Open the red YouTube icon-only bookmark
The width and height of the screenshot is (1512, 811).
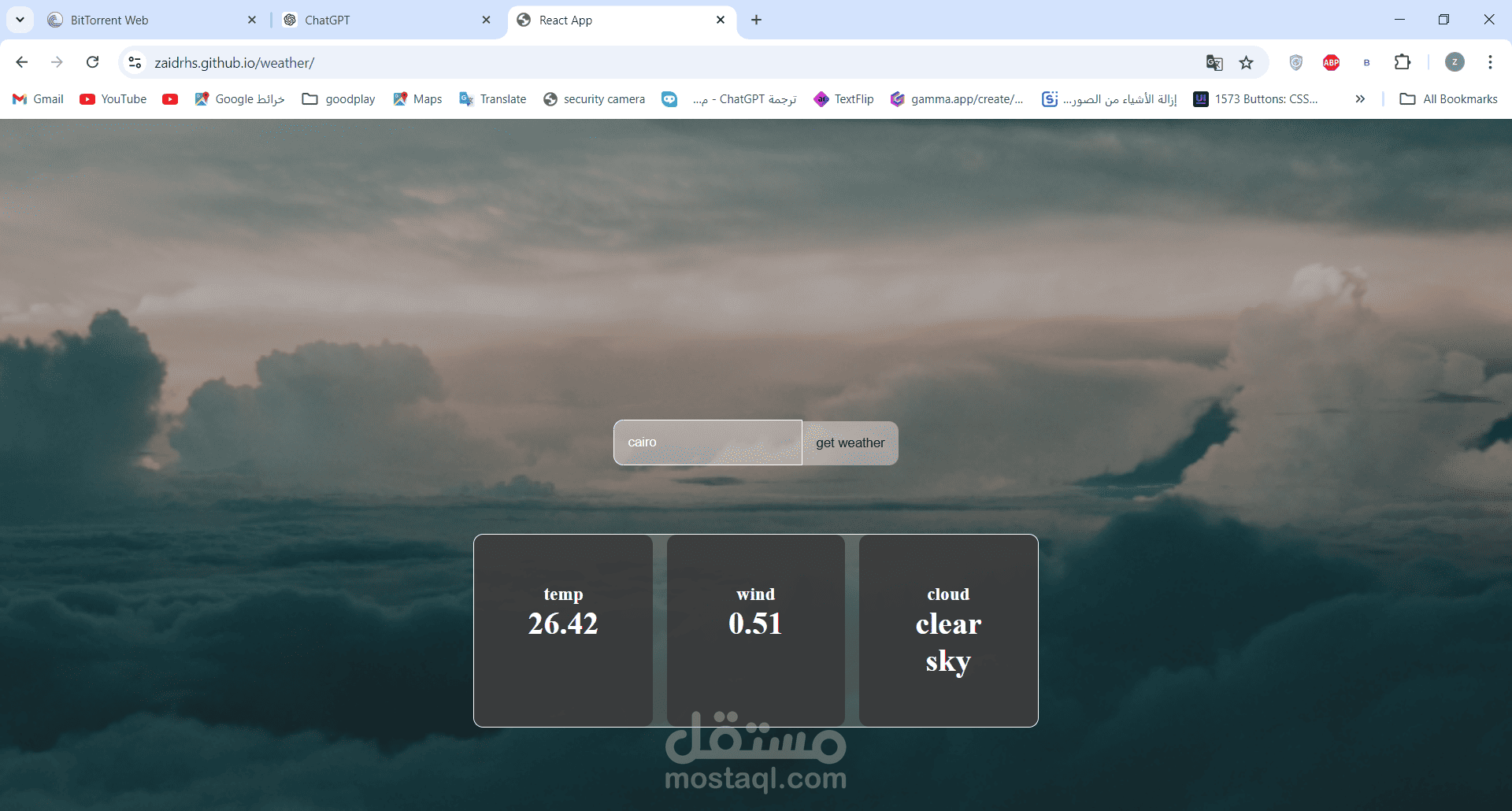(170, 98)
